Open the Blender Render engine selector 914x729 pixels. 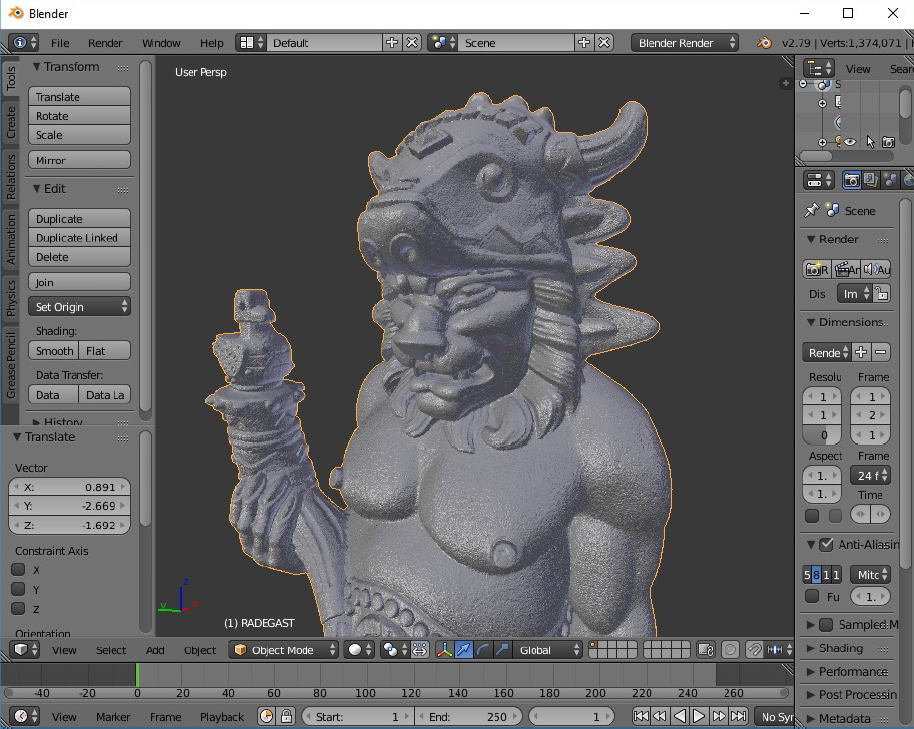685,43
